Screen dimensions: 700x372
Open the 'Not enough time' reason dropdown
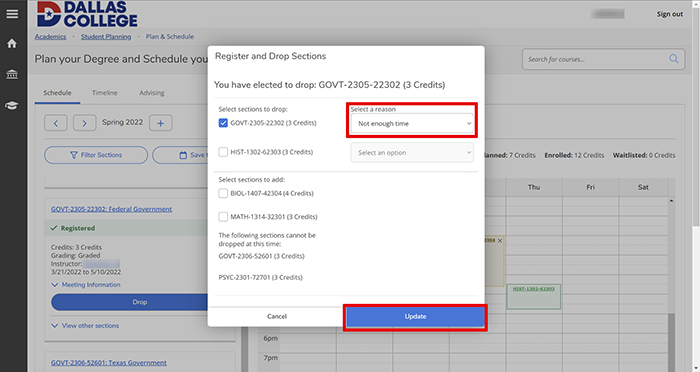[x=412, y=124]
